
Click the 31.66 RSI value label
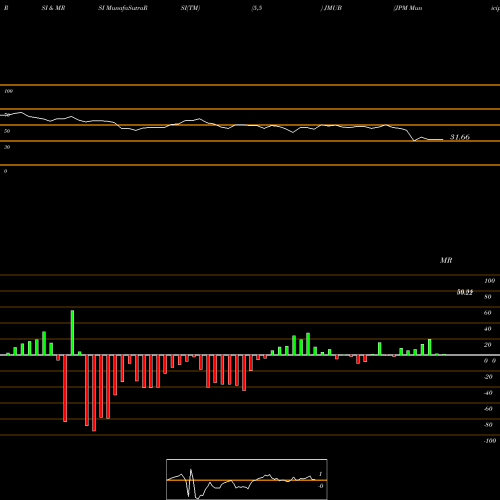460,137
